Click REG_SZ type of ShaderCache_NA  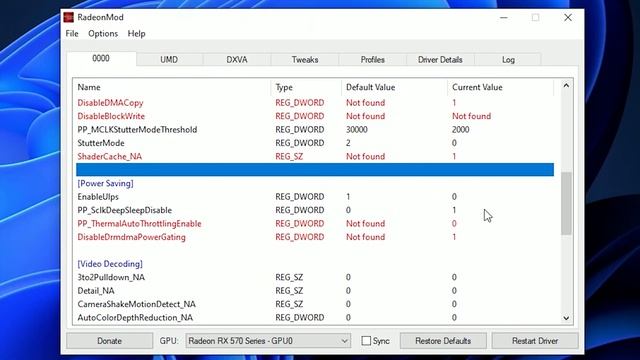[289, 157]
